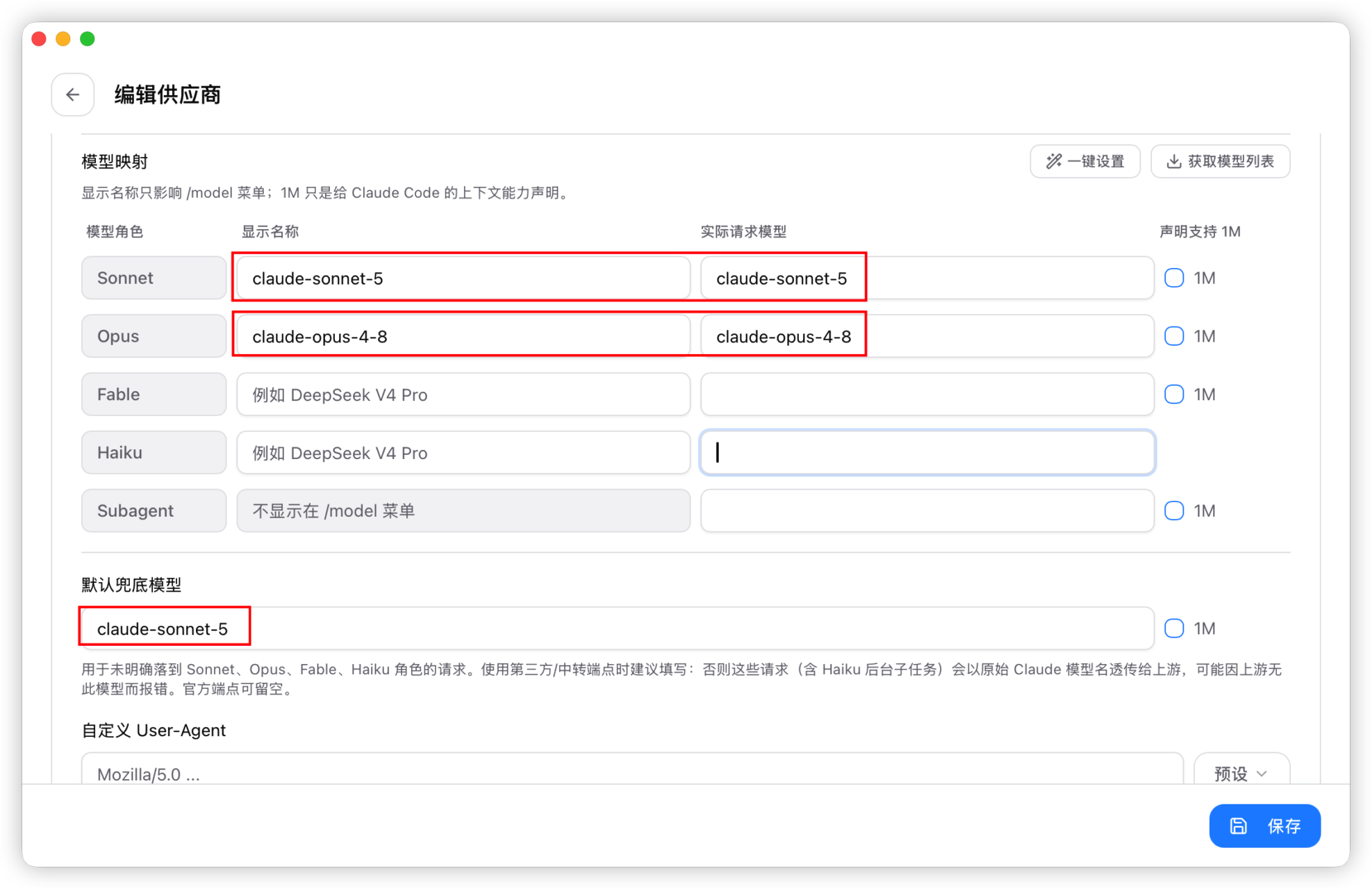
Task: Edit the Sonnet actual request model field
Action: (927, 278)
